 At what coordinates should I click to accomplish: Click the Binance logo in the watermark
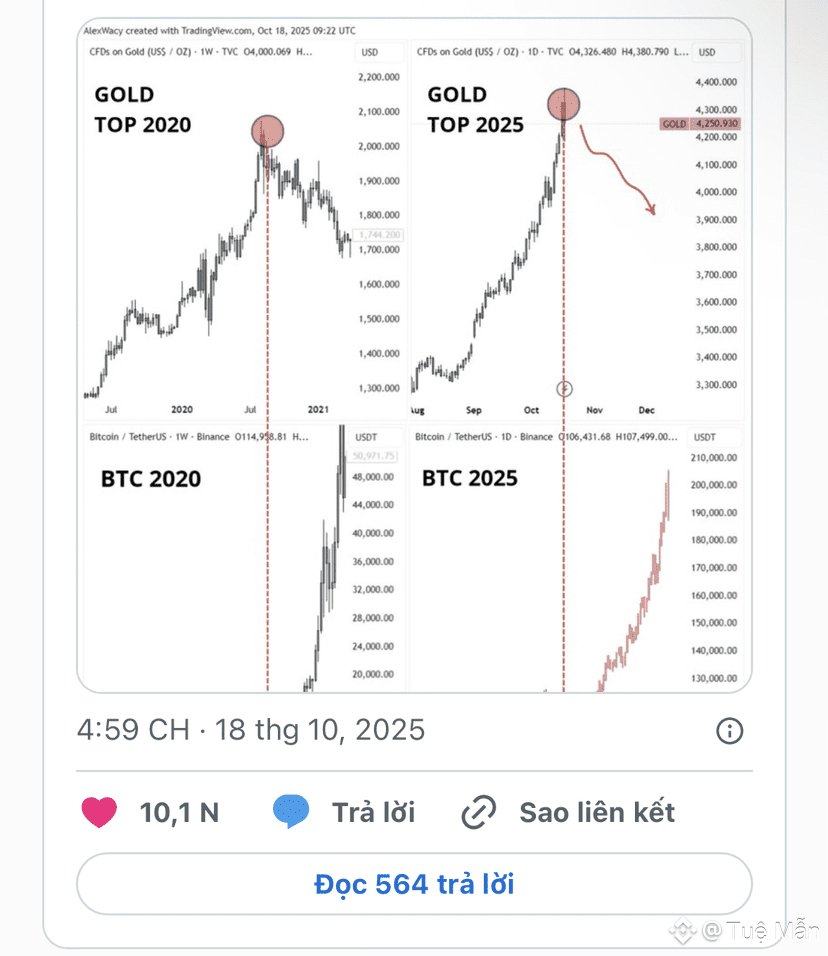[683, 931]
